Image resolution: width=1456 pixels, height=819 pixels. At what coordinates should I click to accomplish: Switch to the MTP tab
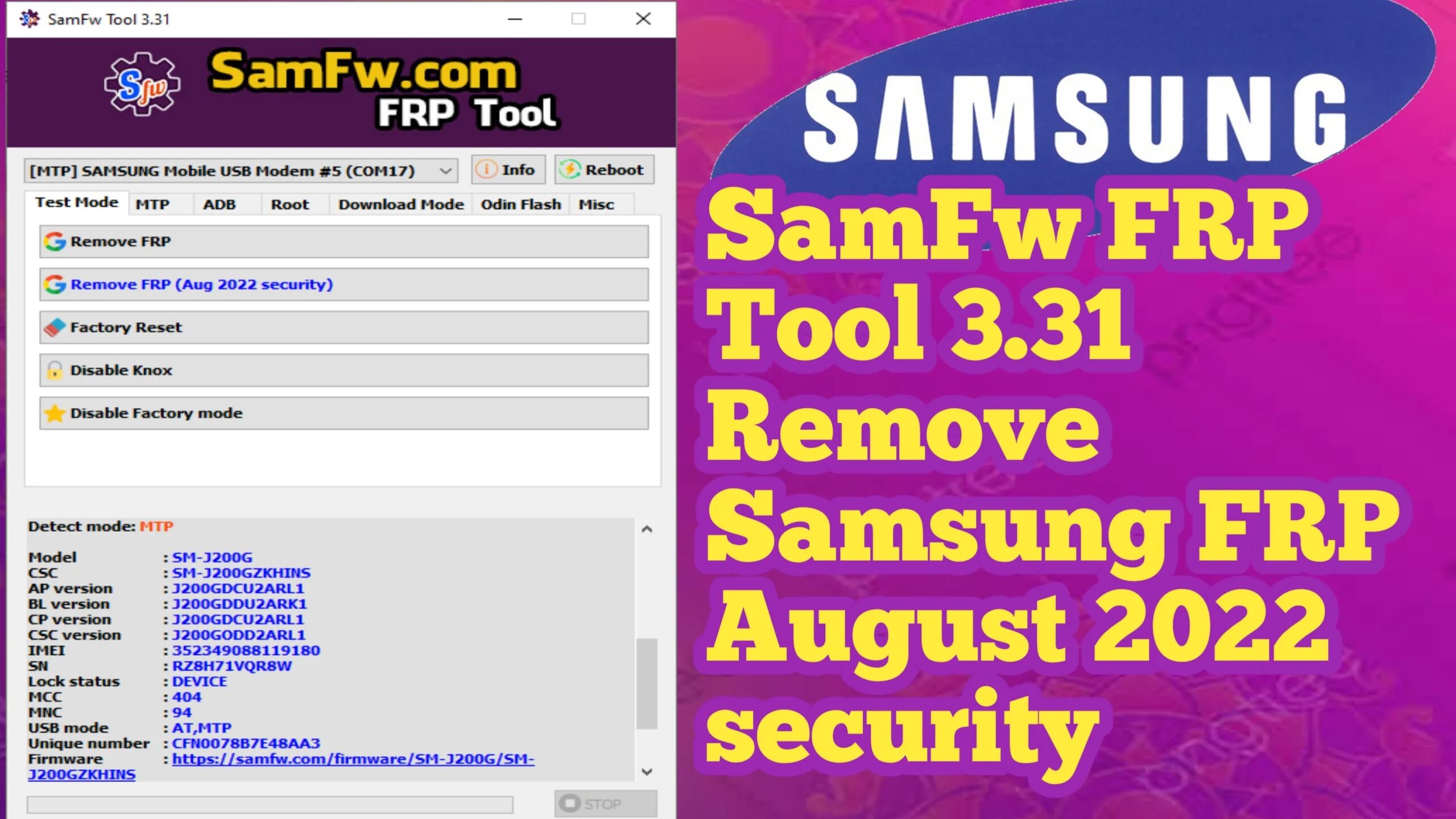tap(152, 204)
